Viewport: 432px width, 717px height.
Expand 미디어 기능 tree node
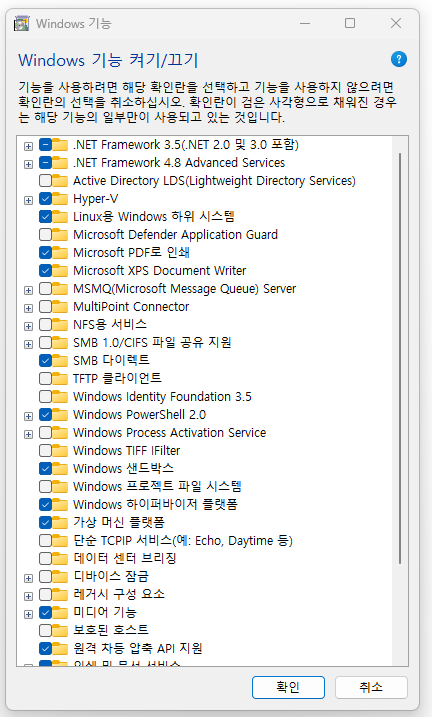coord(28,614)
